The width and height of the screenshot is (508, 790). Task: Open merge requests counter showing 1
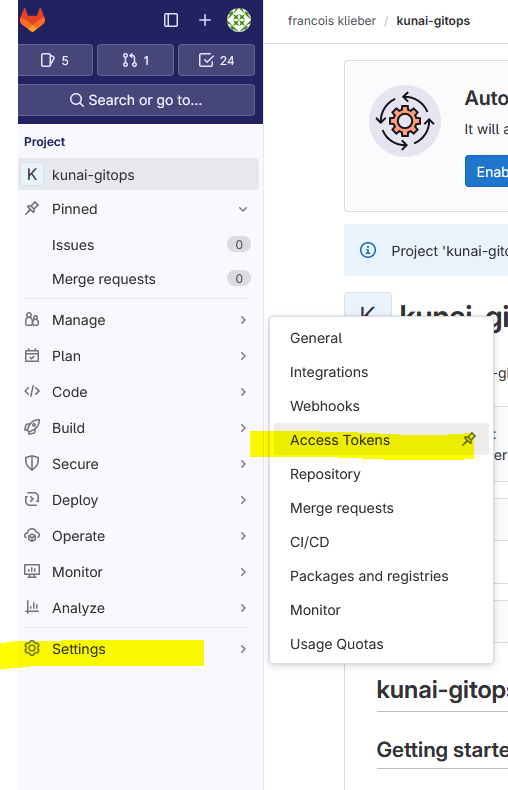point(136,60)
